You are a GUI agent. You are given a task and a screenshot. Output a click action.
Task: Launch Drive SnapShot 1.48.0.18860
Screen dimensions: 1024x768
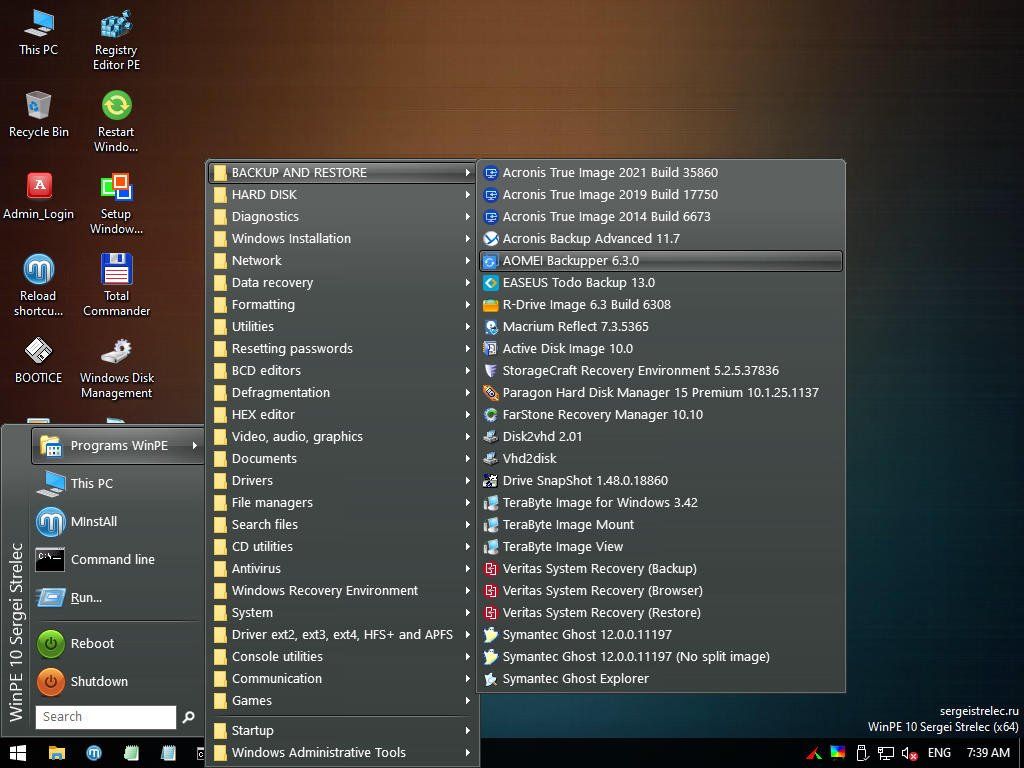pyautogui.click(x=661, y=481)
